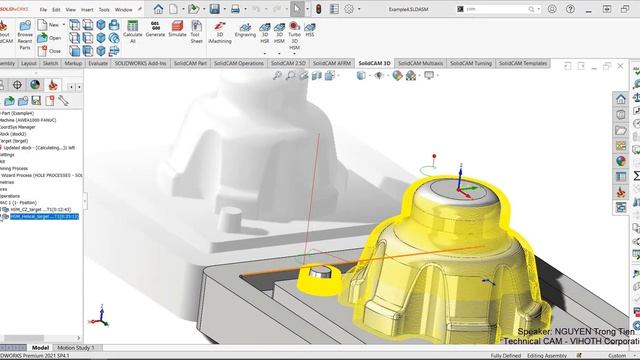This screenshot has height=360, width=640.
Task: Open the File menu
Action: [x=43, y=9]
